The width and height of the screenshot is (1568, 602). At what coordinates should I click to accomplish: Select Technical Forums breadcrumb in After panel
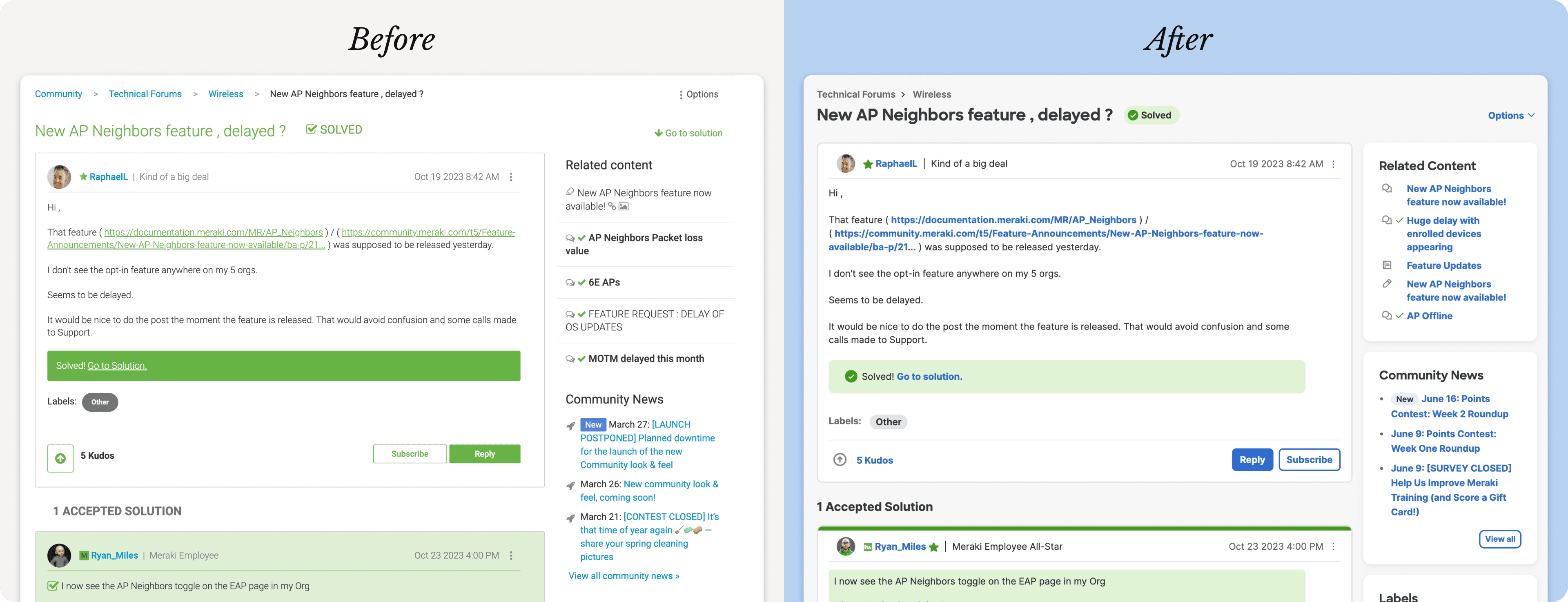[855, 94]
